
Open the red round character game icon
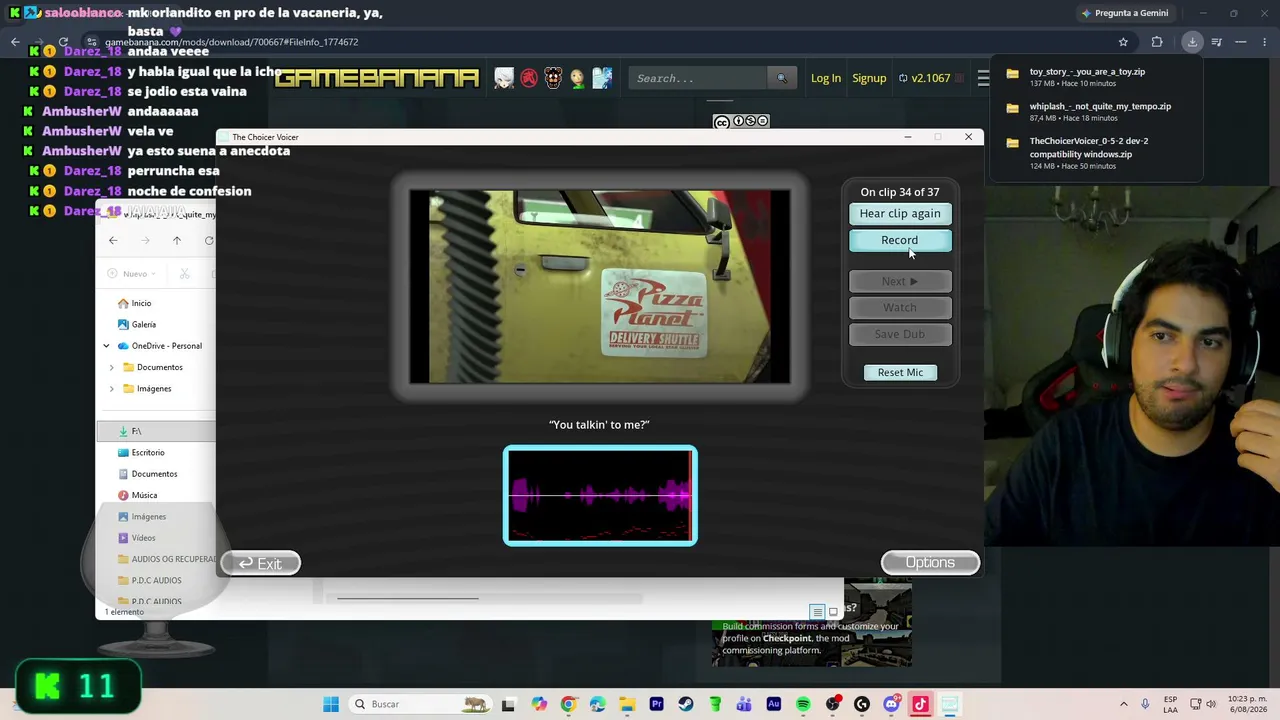[529, 78]
